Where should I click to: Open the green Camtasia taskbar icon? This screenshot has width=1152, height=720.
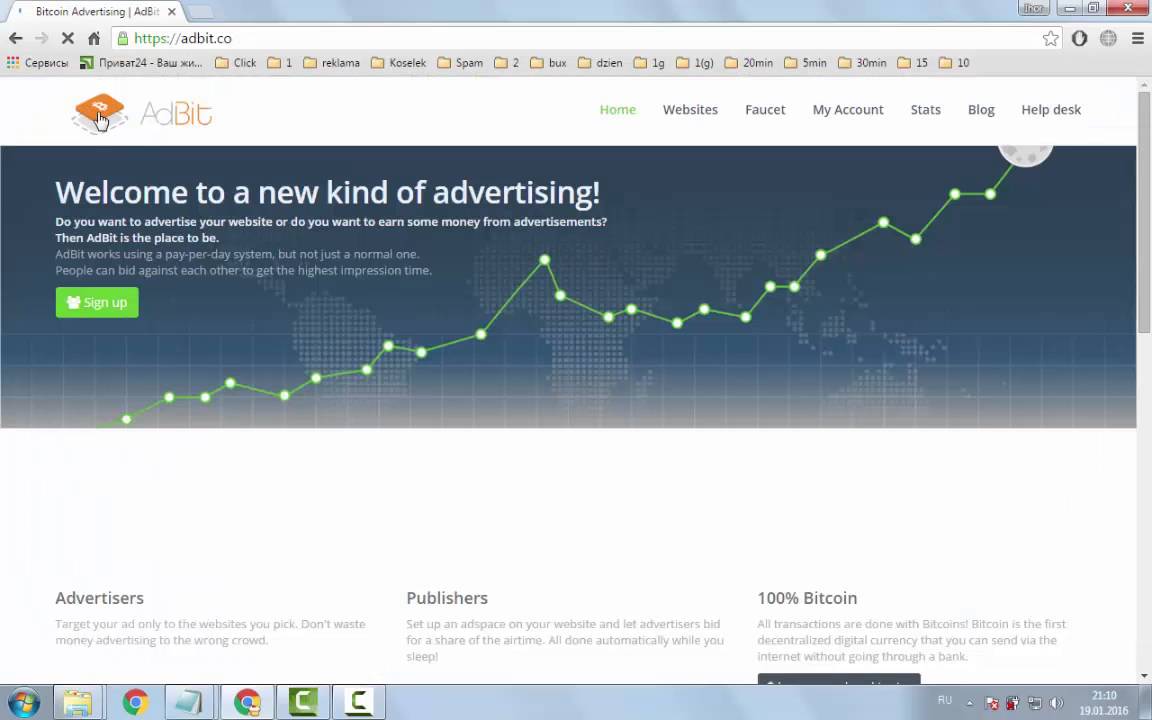point(303,702)
